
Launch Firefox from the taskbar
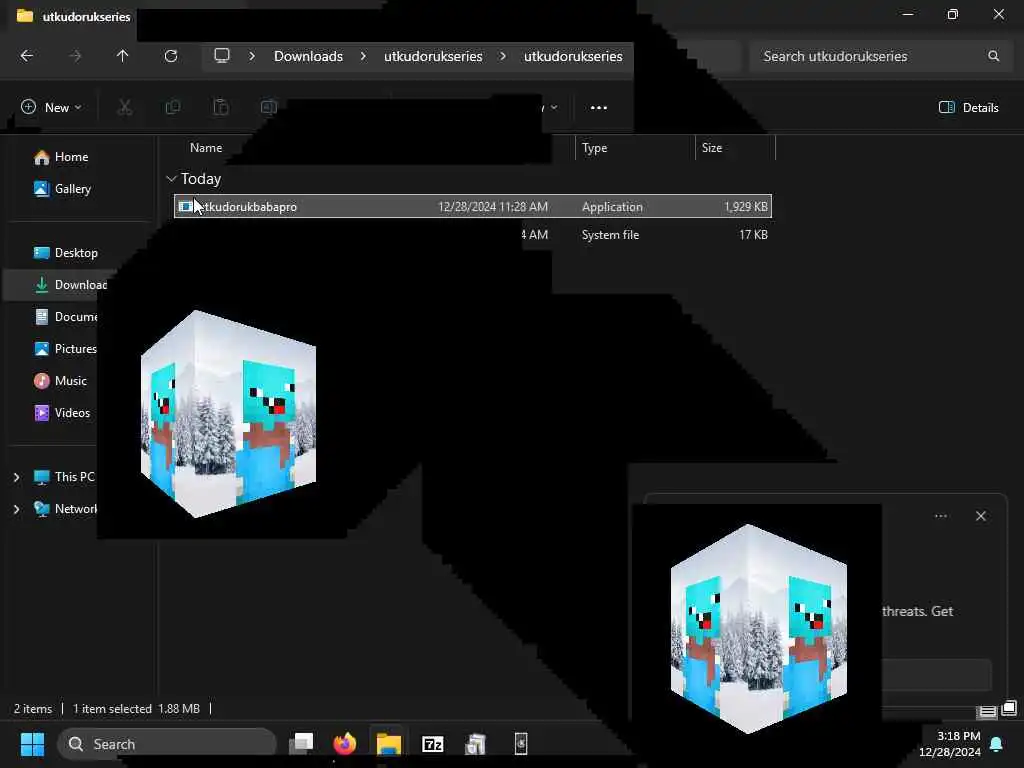pos(345,743)
